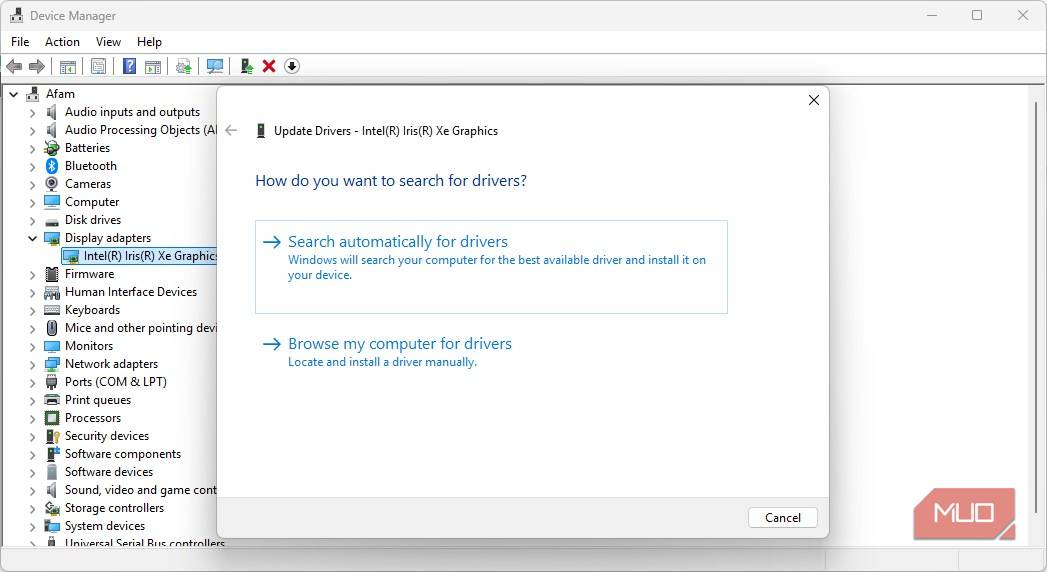Click the black down-arrow Disable device icon
This screenshot has width=1047, height=572.
[292, 66]
